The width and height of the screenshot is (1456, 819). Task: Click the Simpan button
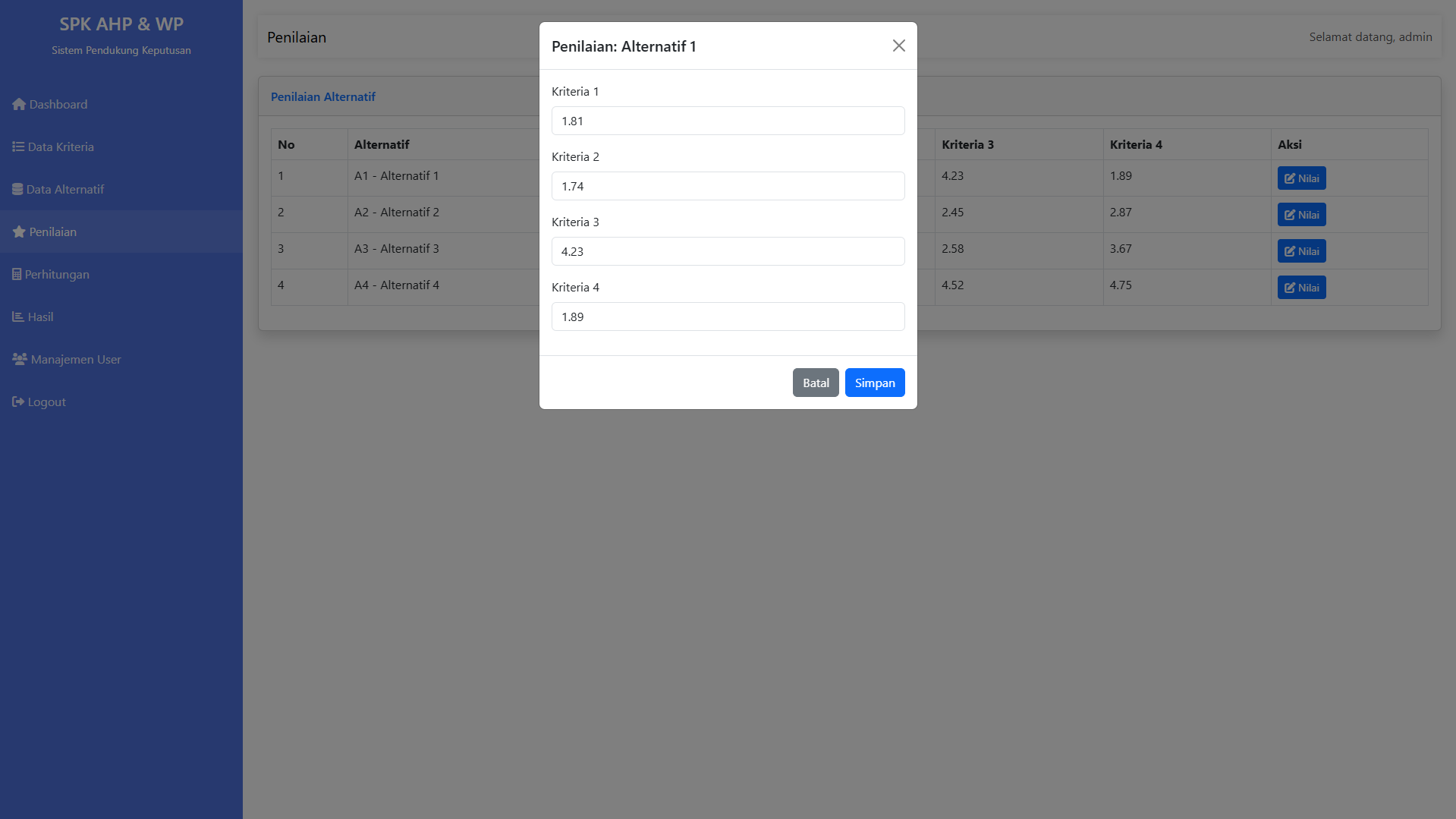point(875,383)
